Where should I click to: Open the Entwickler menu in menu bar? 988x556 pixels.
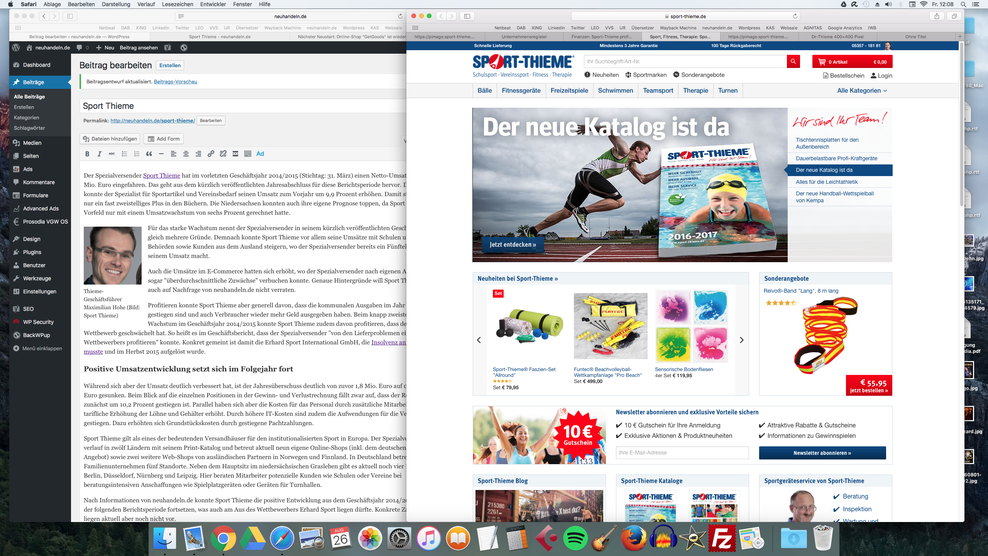213,4
